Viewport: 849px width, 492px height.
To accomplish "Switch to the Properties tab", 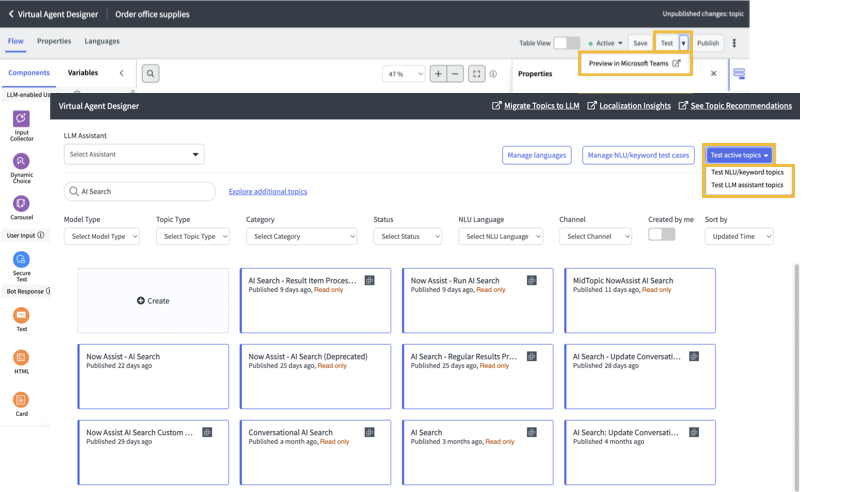I will pos(54,41).
